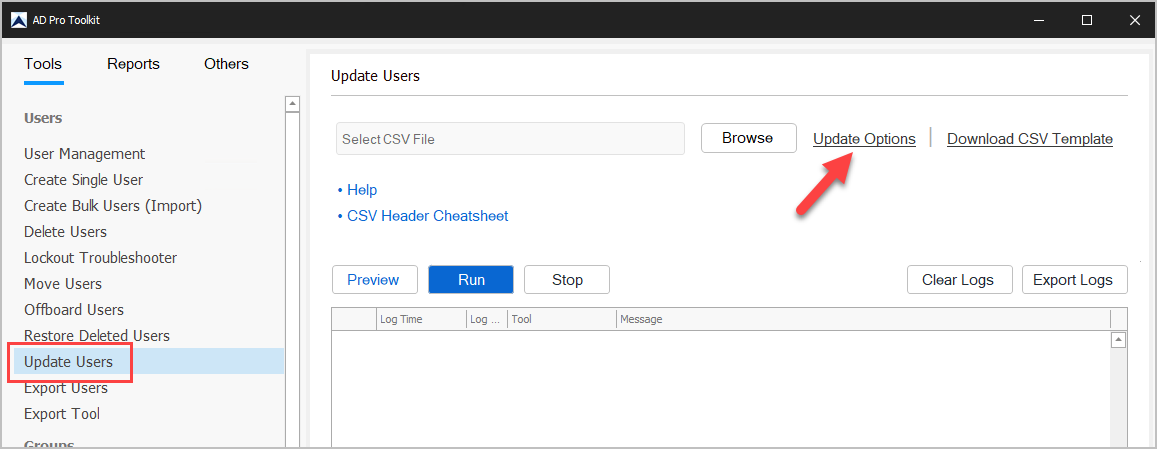This screenshot has width=1157, height=449.
Task: Go to Lockout Troubleshooter
Action: (101, 258)
